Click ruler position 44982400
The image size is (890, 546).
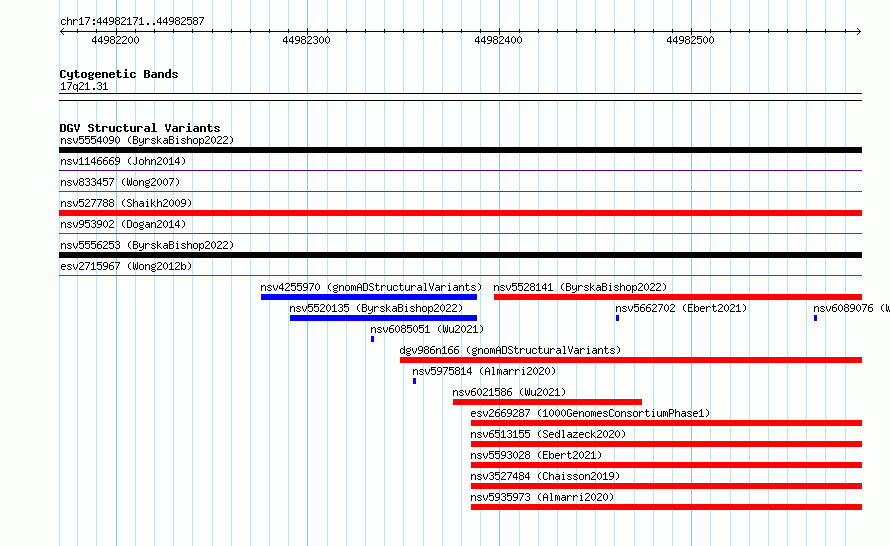tap(498, 40)
